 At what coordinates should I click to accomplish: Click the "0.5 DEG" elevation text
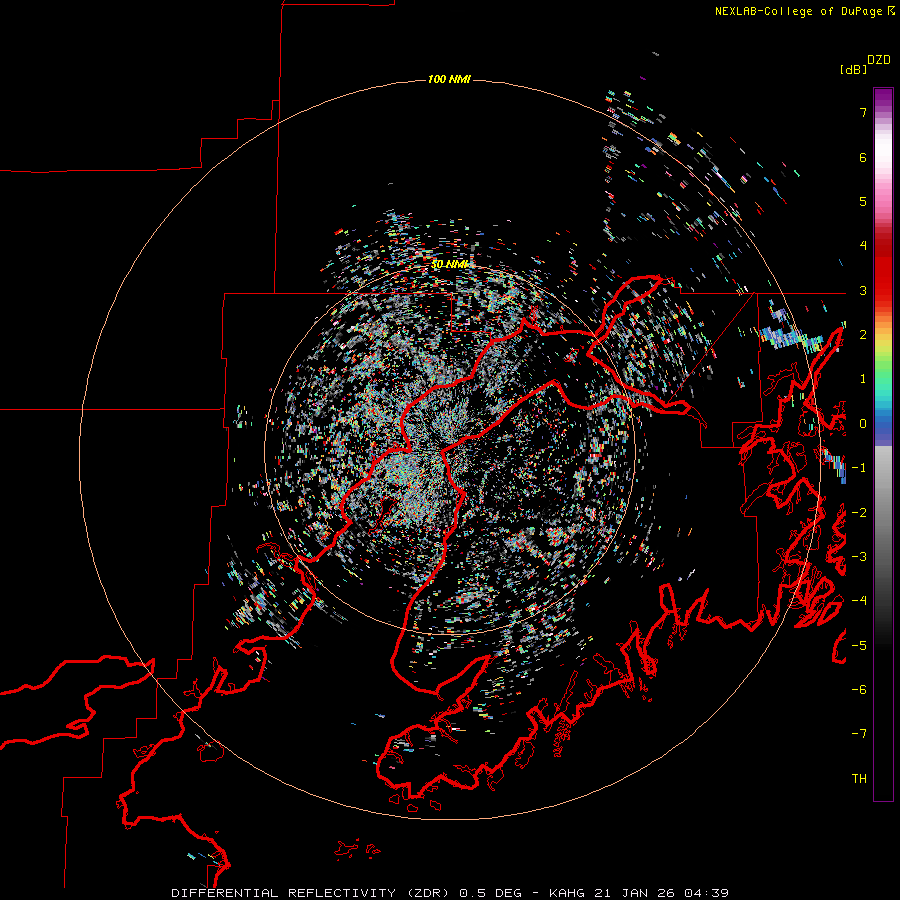(491, 893)
